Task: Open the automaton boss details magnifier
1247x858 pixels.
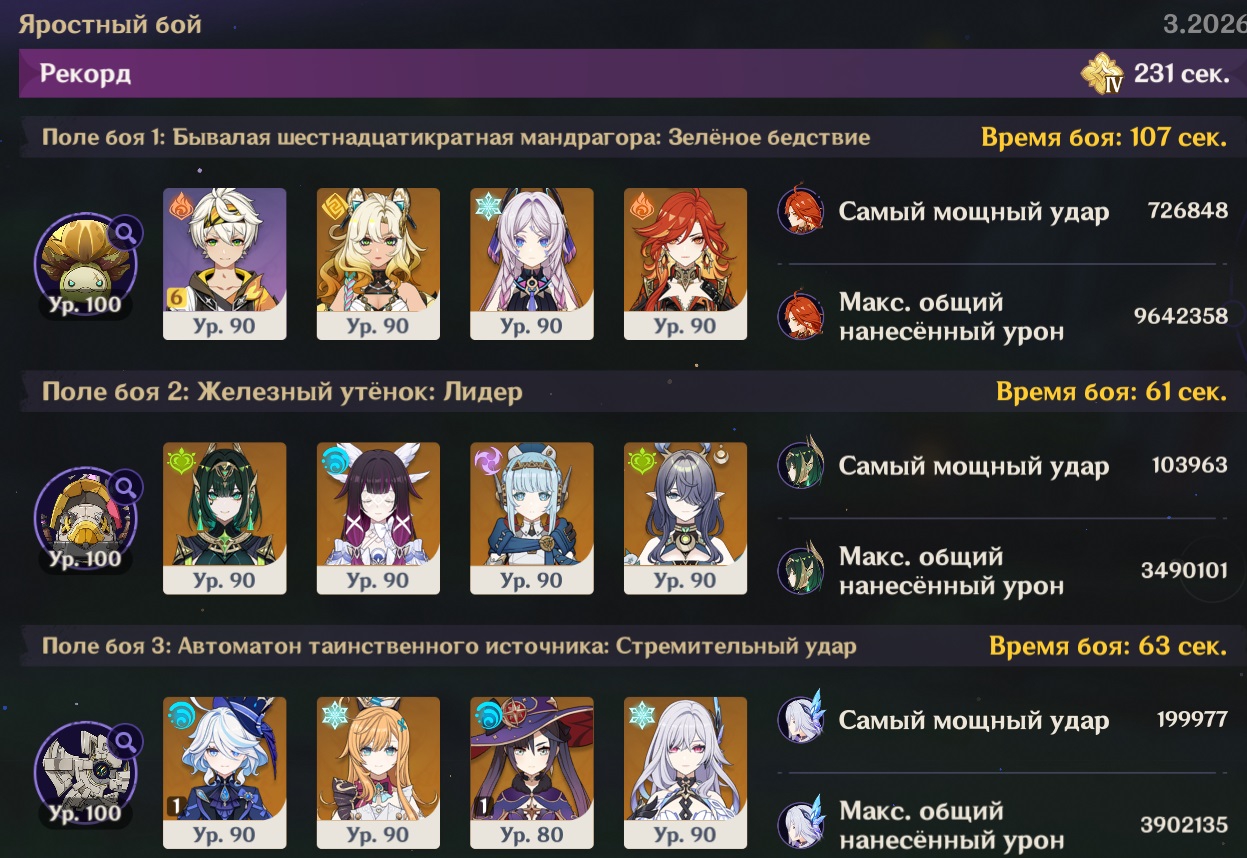Action: pos(126,742)
